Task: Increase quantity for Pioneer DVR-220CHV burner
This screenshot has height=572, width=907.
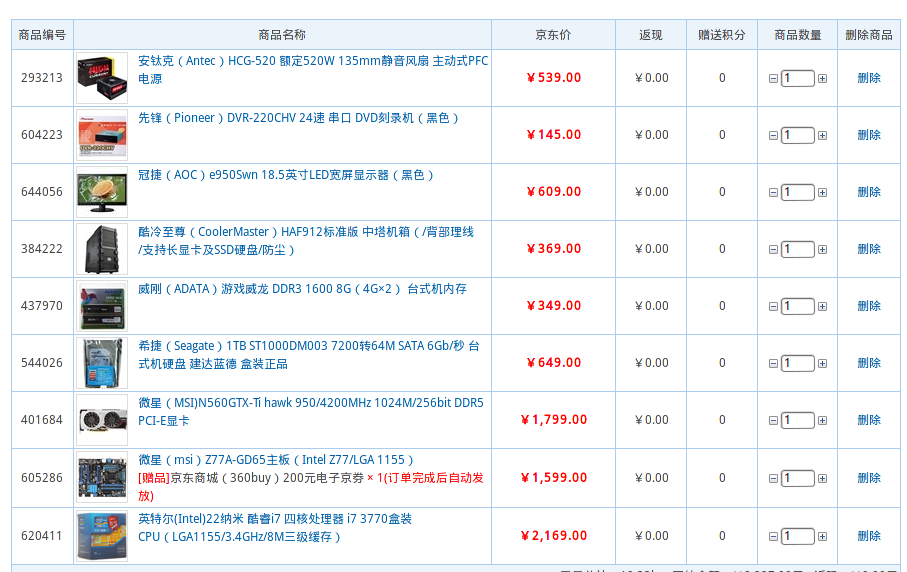Action: pos(823,135)
